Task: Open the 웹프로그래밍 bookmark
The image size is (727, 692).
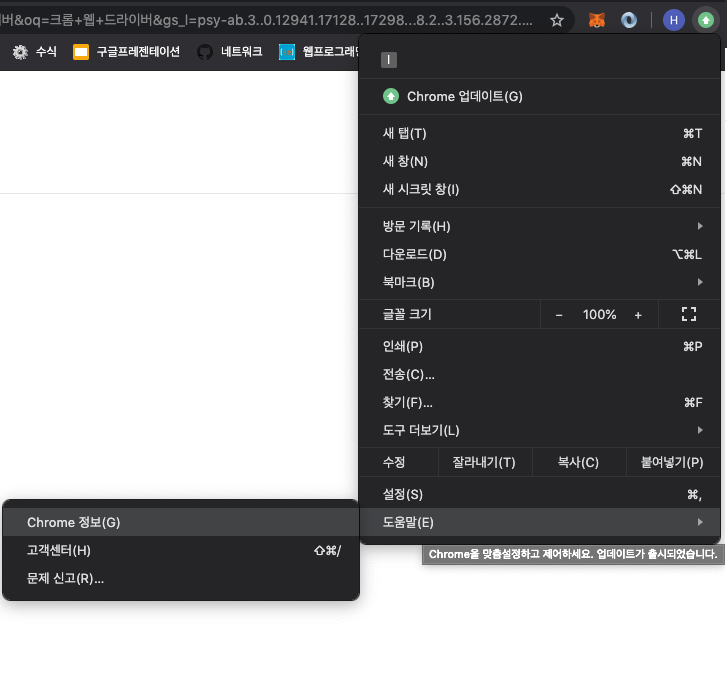Action: (x=319, y=51)
